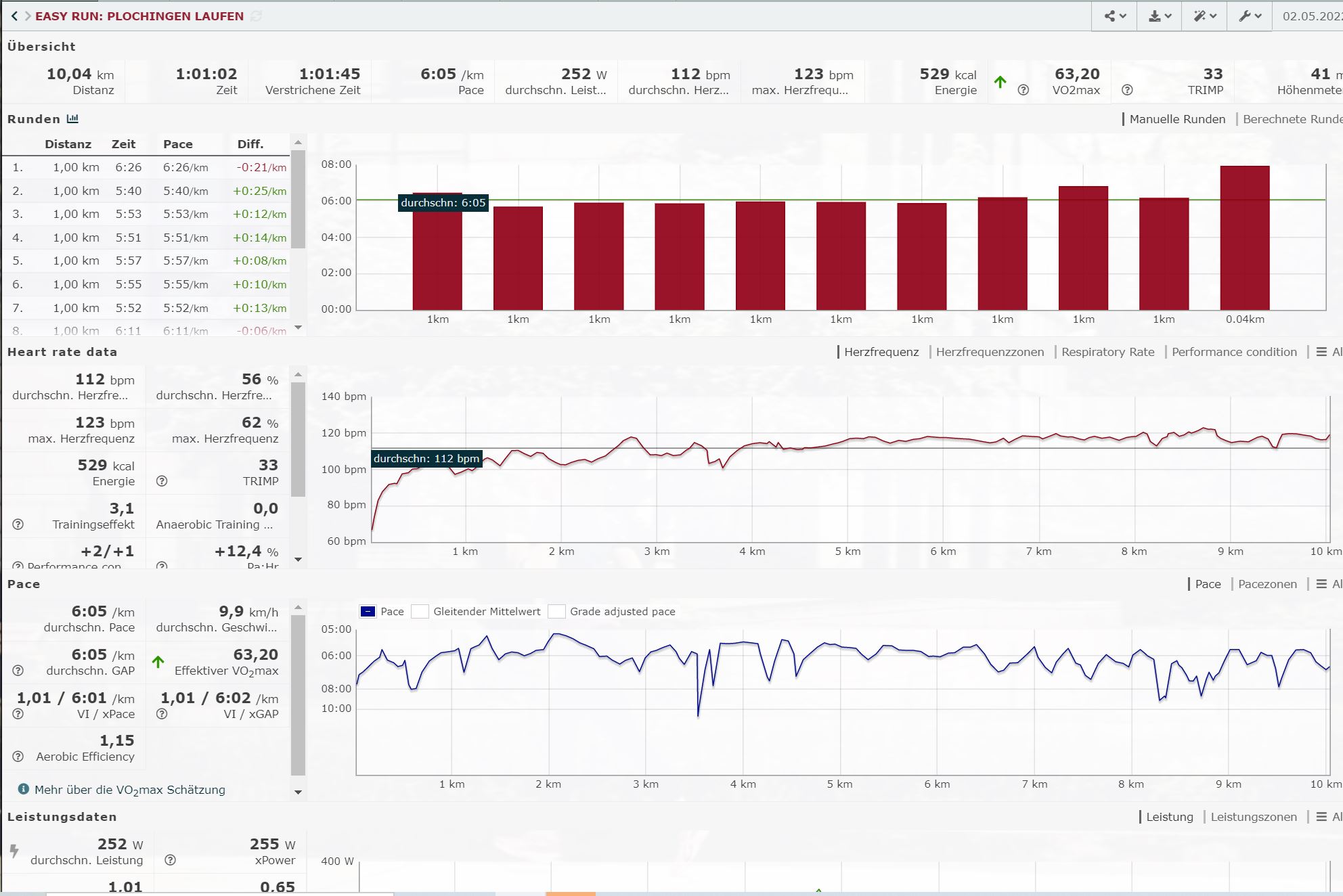This screenshot has width=1343, height=896.
Task: Click help icon next to Aerobic Efficiency
Action: point(18,757)
